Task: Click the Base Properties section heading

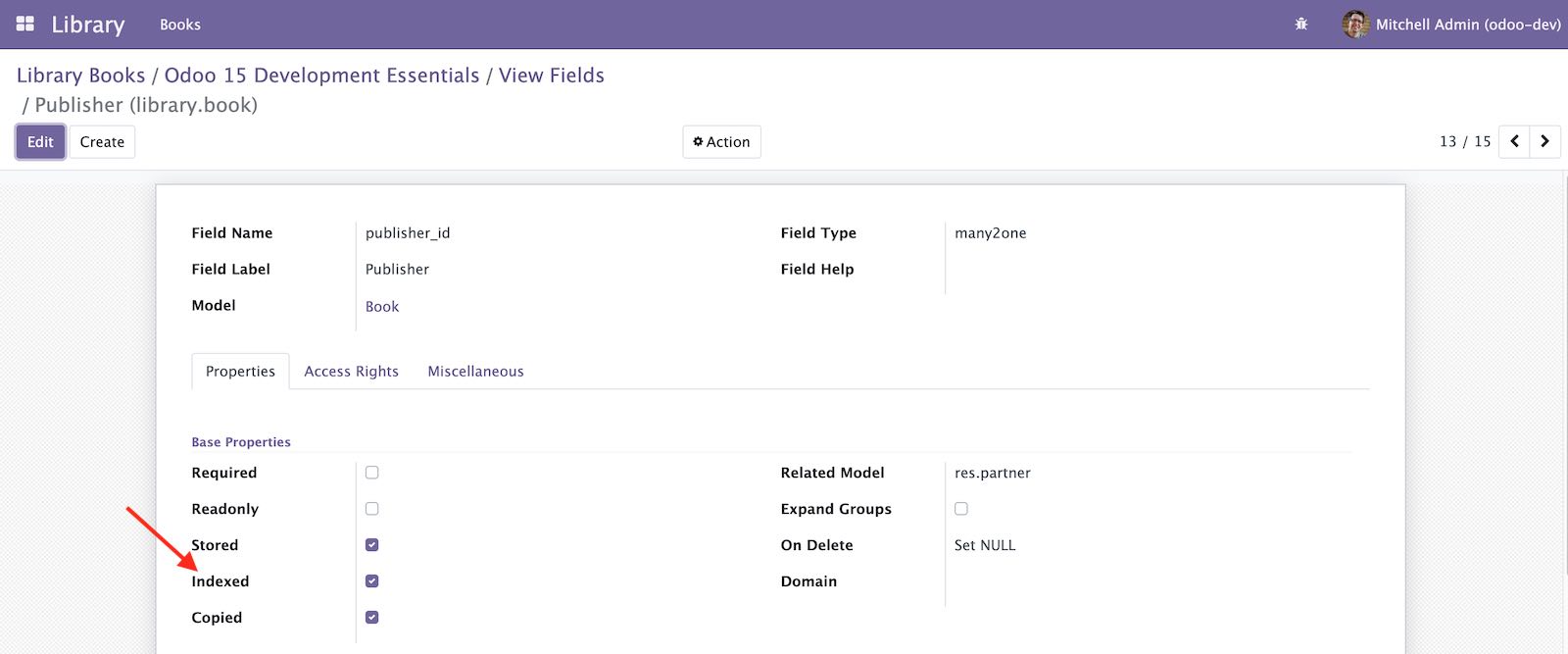Action: 241,442
